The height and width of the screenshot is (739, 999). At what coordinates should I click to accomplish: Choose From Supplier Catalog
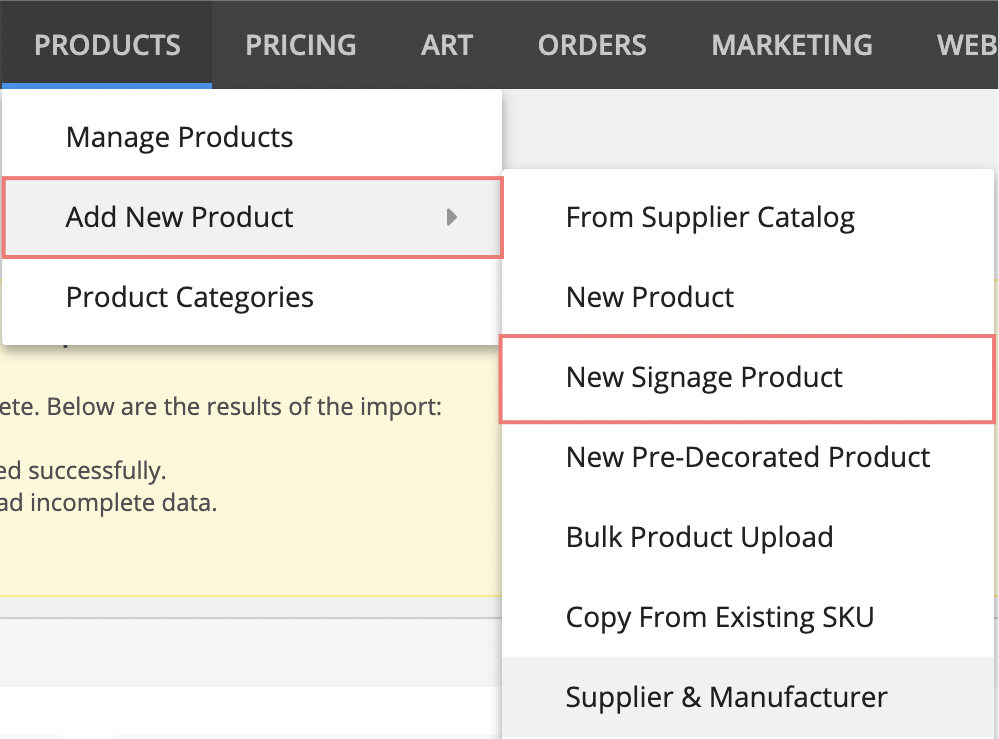pos(710,216)
